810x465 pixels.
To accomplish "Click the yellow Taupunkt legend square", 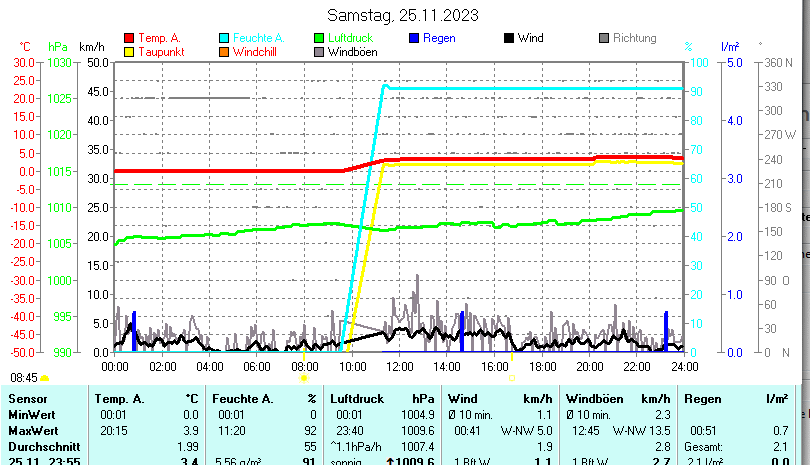I will [x=129, y=51].
